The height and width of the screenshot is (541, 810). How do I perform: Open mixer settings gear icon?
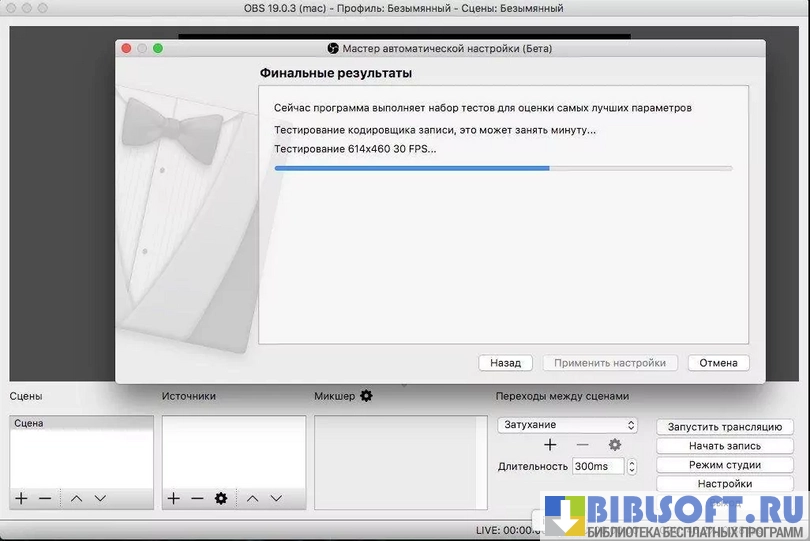pos(366,396)
